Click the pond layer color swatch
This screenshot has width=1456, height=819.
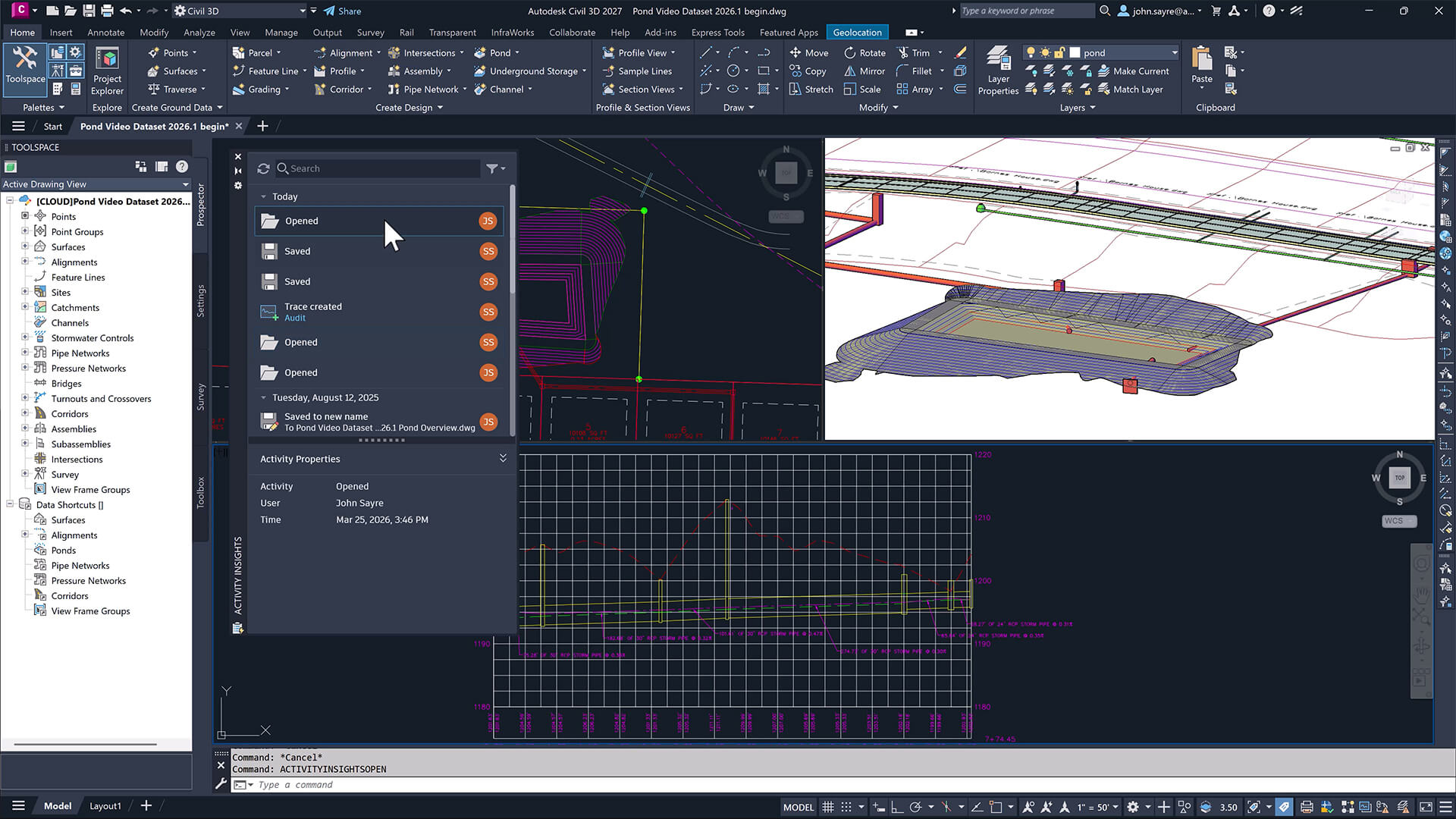click(x=1075, y=52)
